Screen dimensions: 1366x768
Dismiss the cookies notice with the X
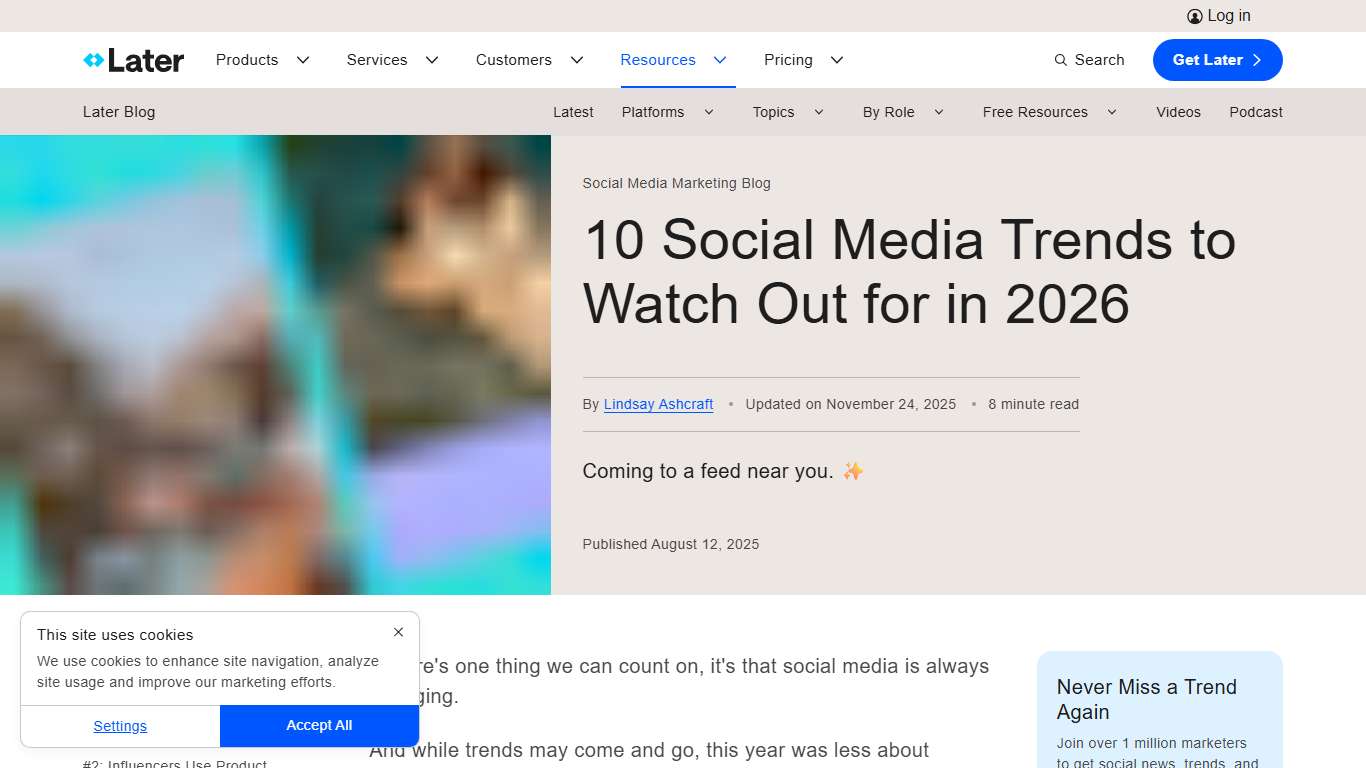(398, 632)
